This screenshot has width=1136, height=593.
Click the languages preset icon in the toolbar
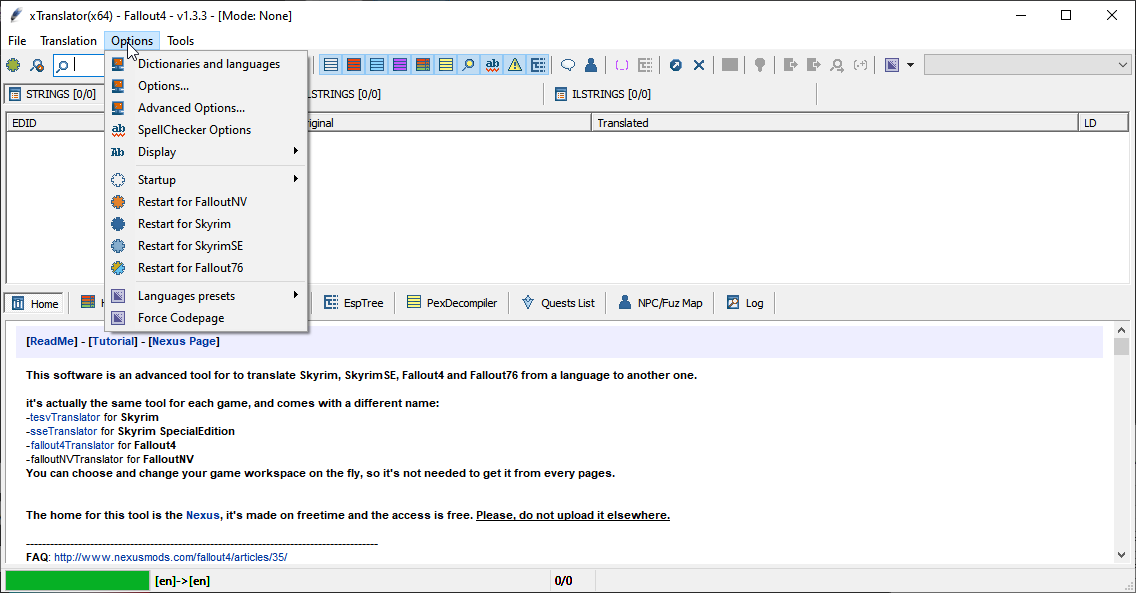pyautogui.click(x=892, y=65)
